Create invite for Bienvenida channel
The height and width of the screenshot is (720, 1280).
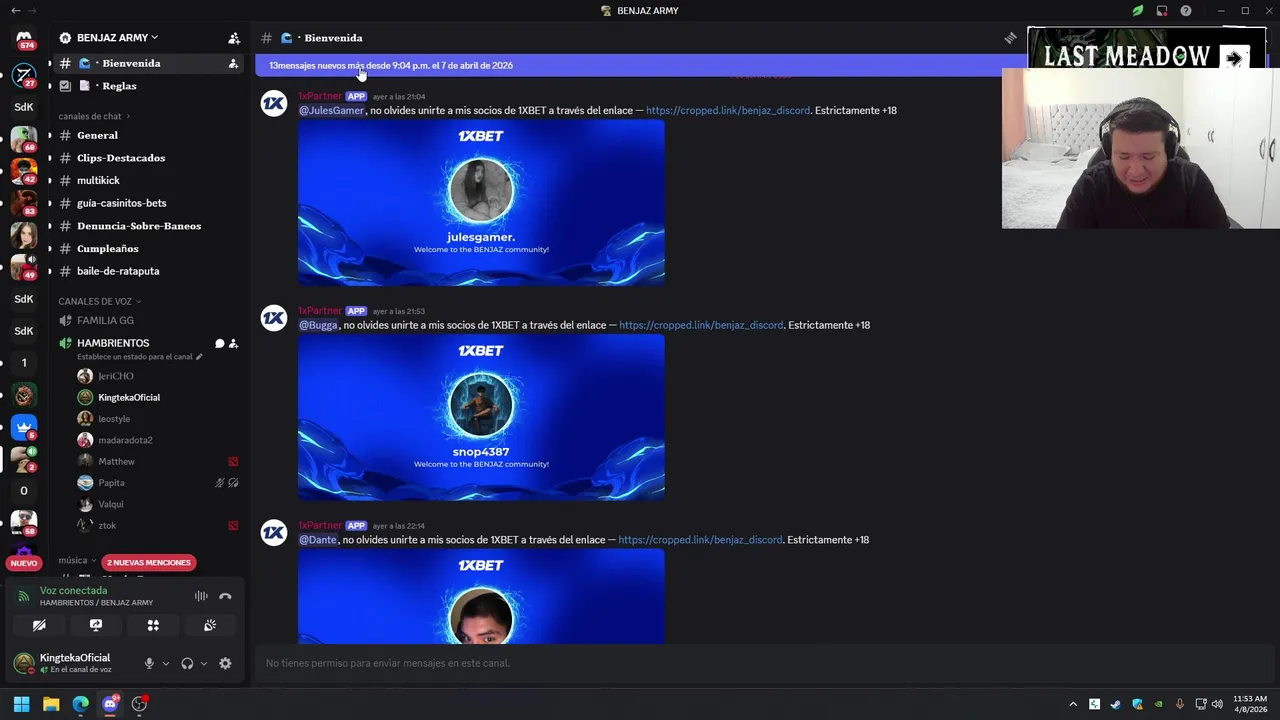pos(233,63)
